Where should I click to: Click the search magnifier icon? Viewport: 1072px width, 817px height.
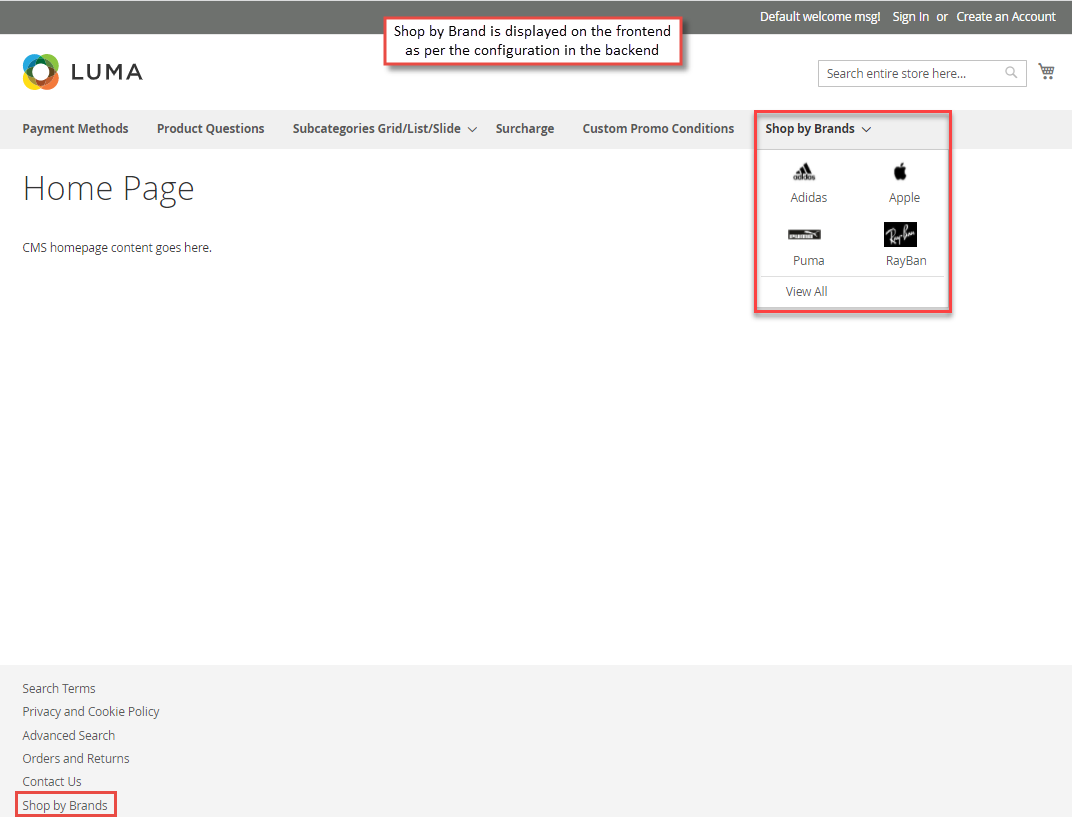tap(1011, 72)
